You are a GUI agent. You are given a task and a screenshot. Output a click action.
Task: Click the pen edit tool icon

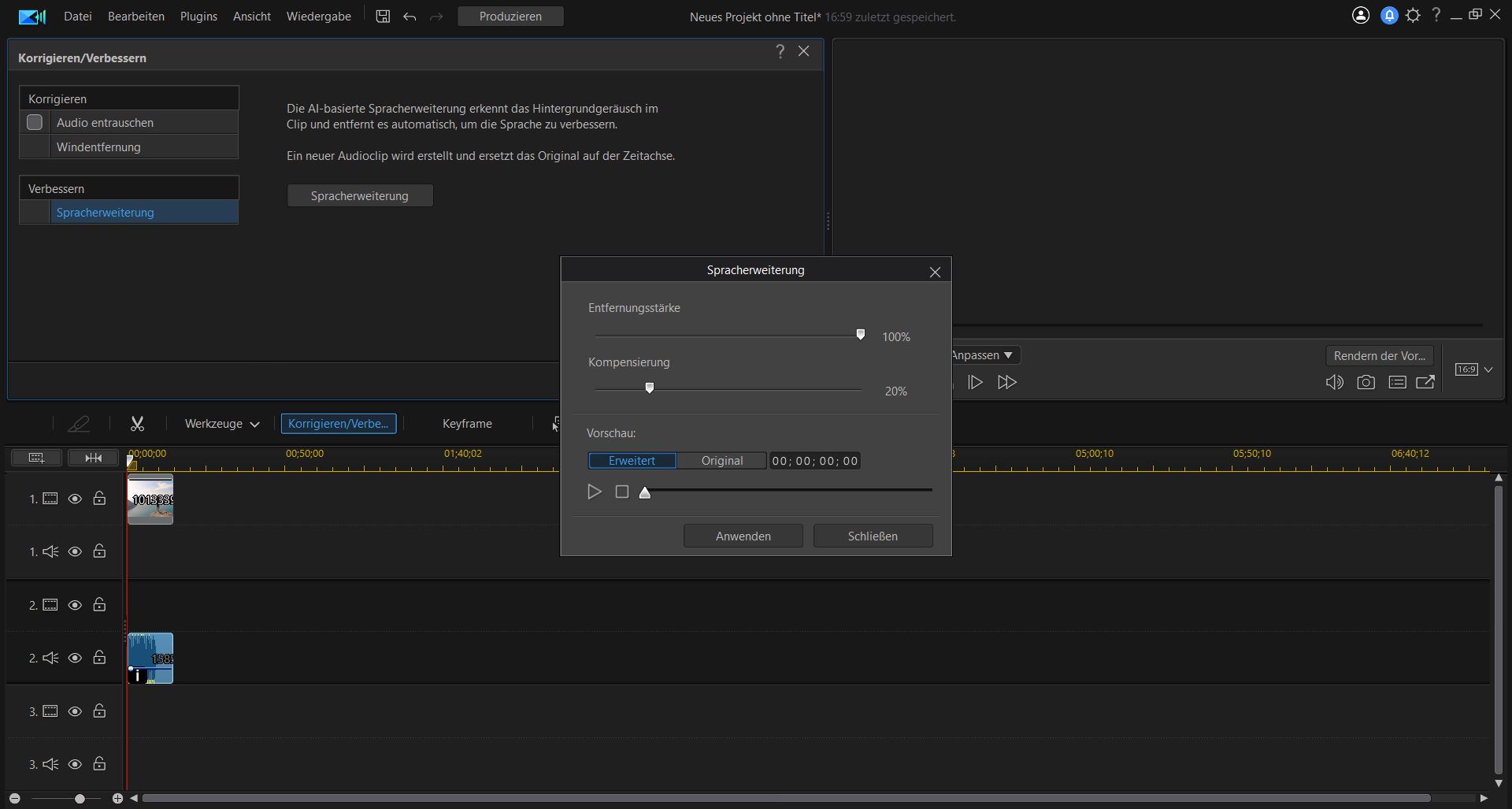[79, 424]
